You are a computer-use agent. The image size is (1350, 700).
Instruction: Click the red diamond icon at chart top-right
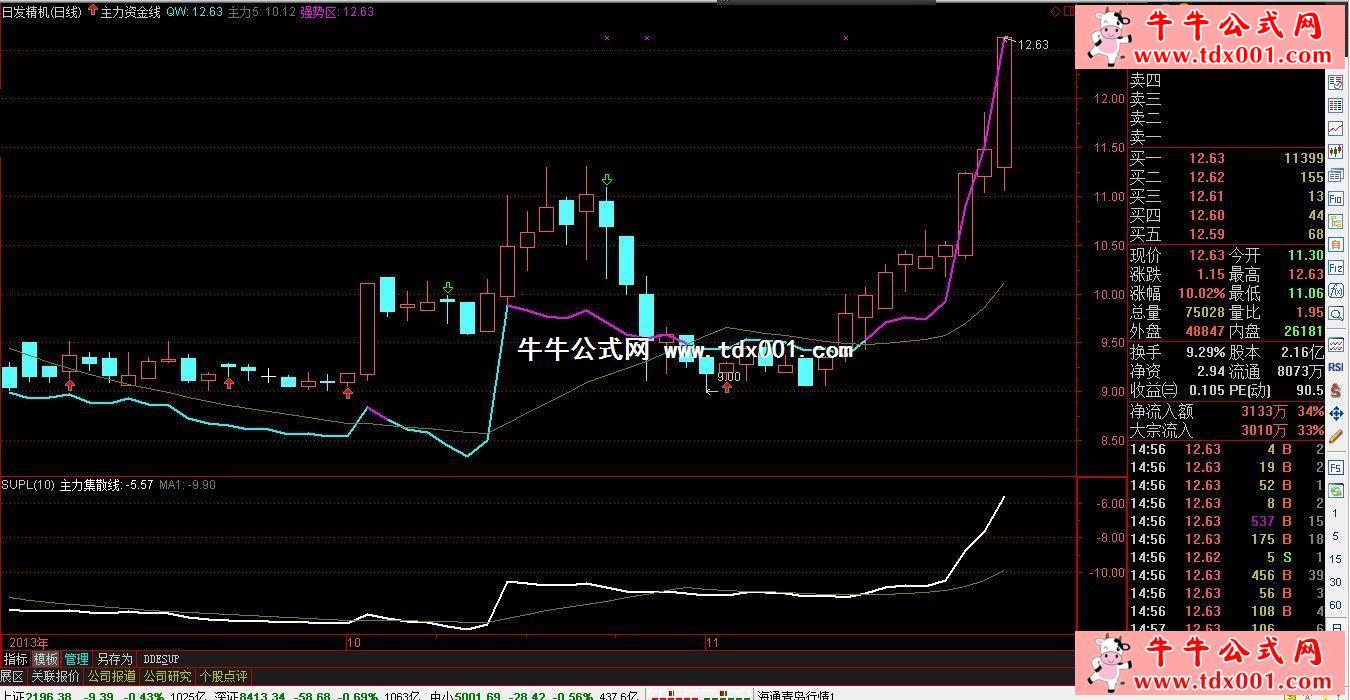pyautogui.click(x=1054, y=11)
